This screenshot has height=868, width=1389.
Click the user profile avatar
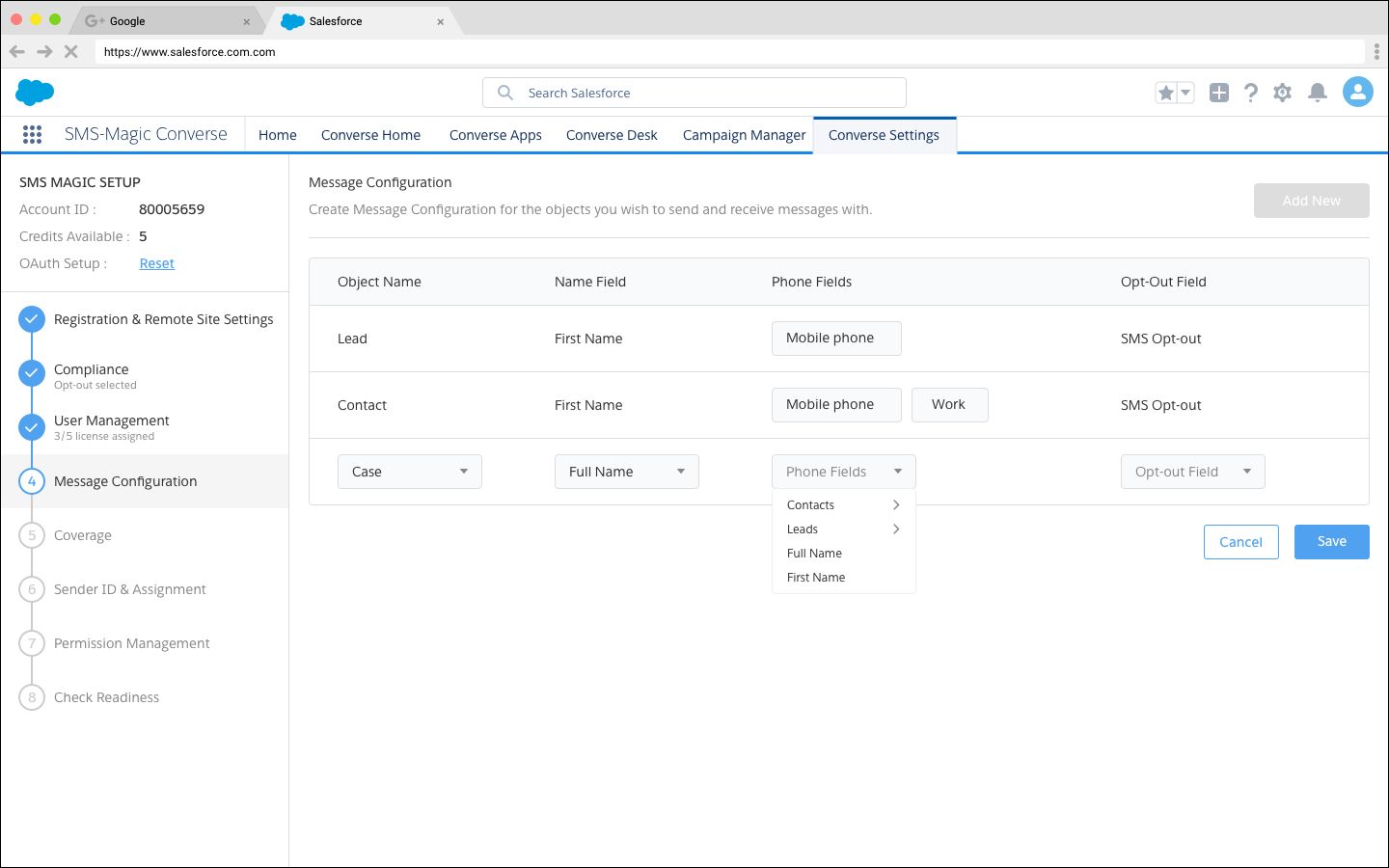click(x=1358, y=93)
